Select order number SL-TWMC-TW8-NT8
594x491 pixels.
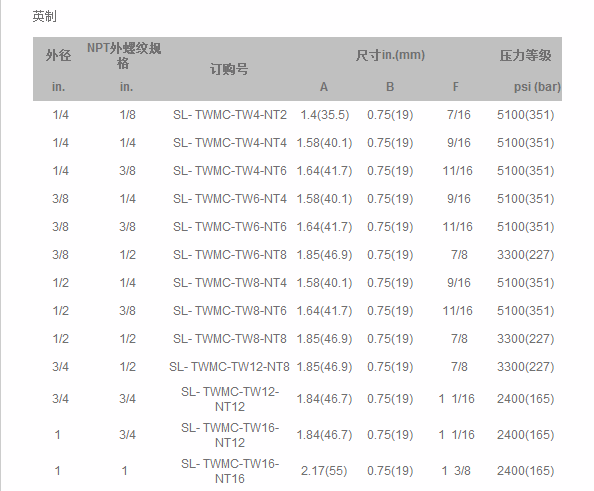coord(230,339)
